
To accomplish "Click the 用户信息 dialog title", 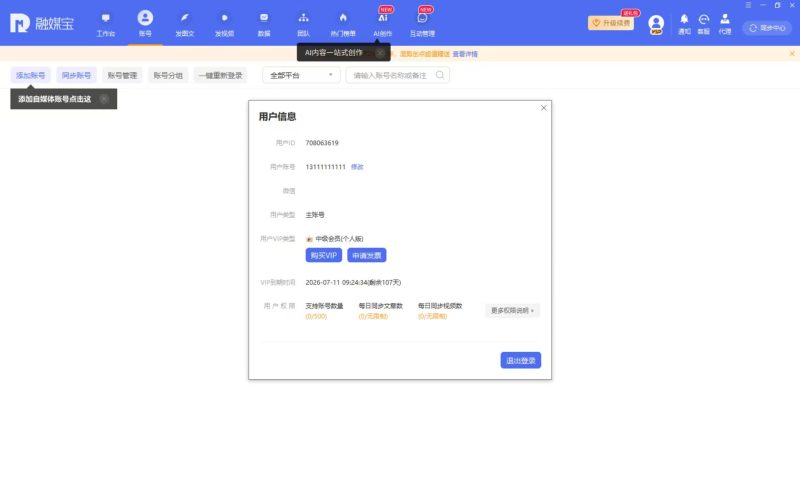I will click(x=277, y=117).
